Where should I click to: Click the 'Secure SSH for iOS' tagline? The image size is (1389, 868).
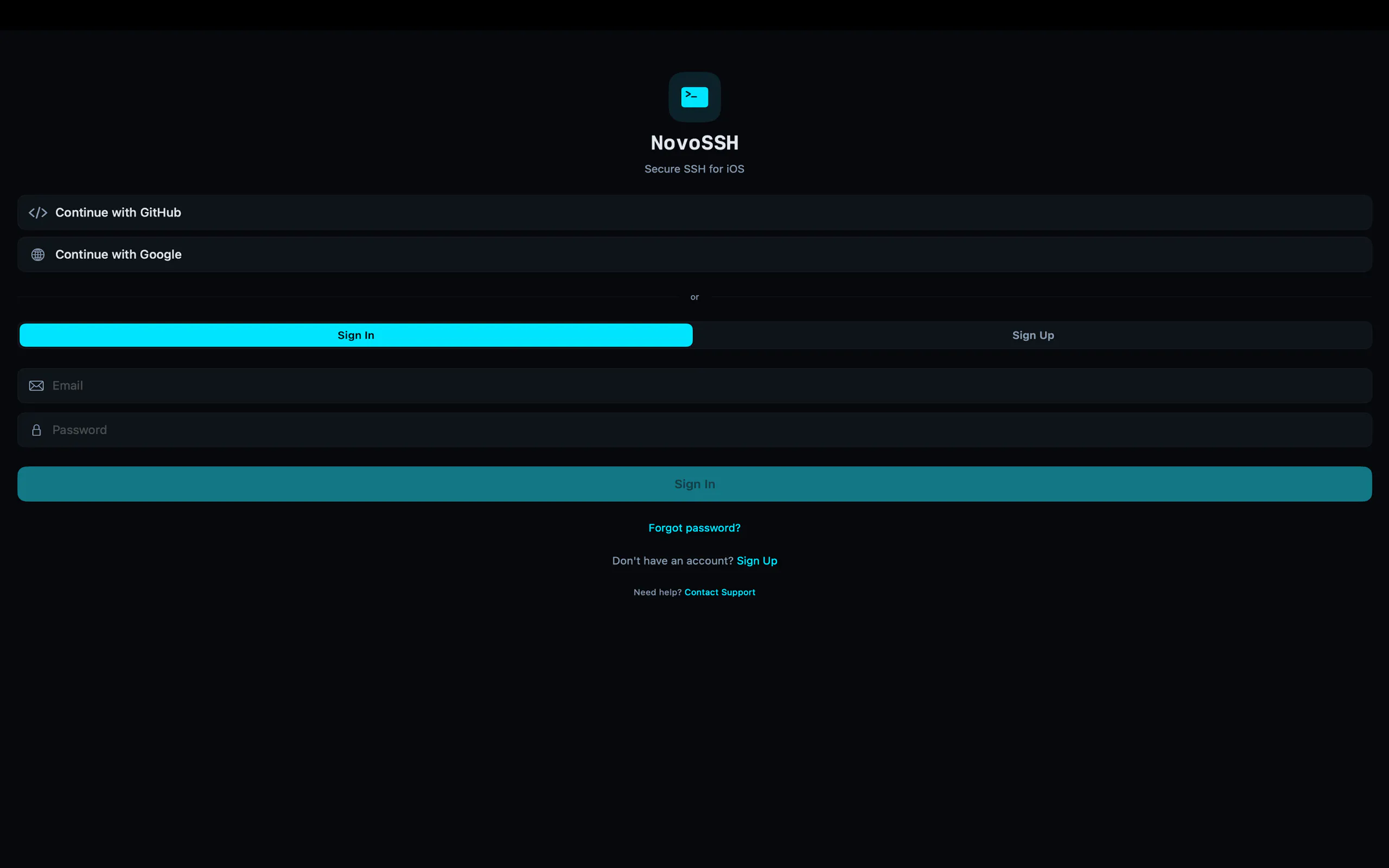tap(694, 169)
